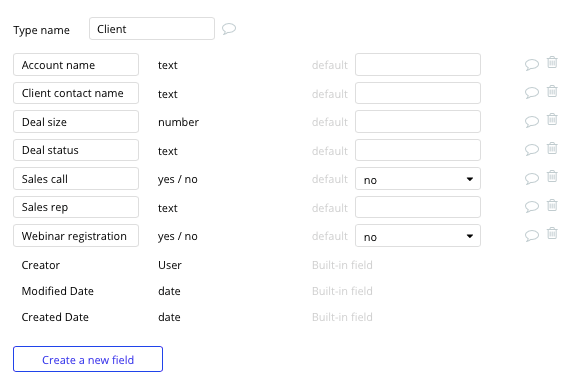The width and height of the screenshot is (580, 386).
Task: Expand the Webinar registration default dropdown
Action: coord(418,236)
